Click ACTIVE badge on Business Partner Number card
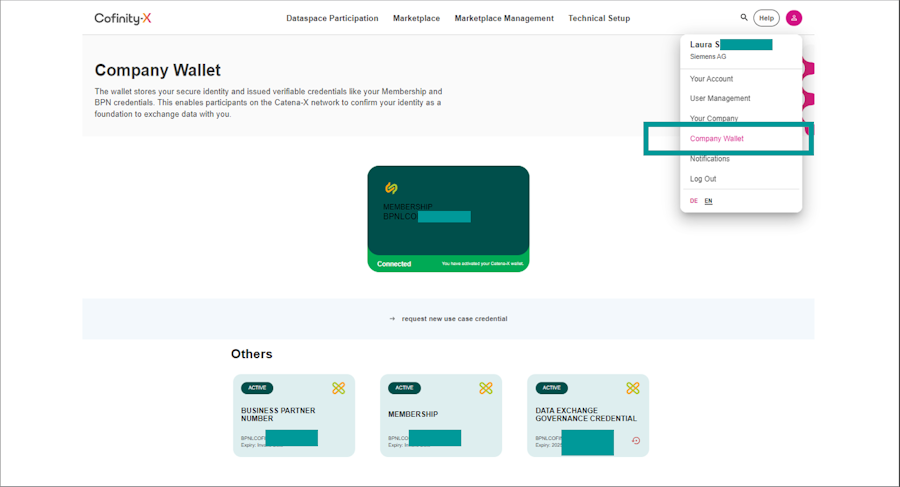The height and width of the screenshot is (487, 900). click(x=257, y=388)
